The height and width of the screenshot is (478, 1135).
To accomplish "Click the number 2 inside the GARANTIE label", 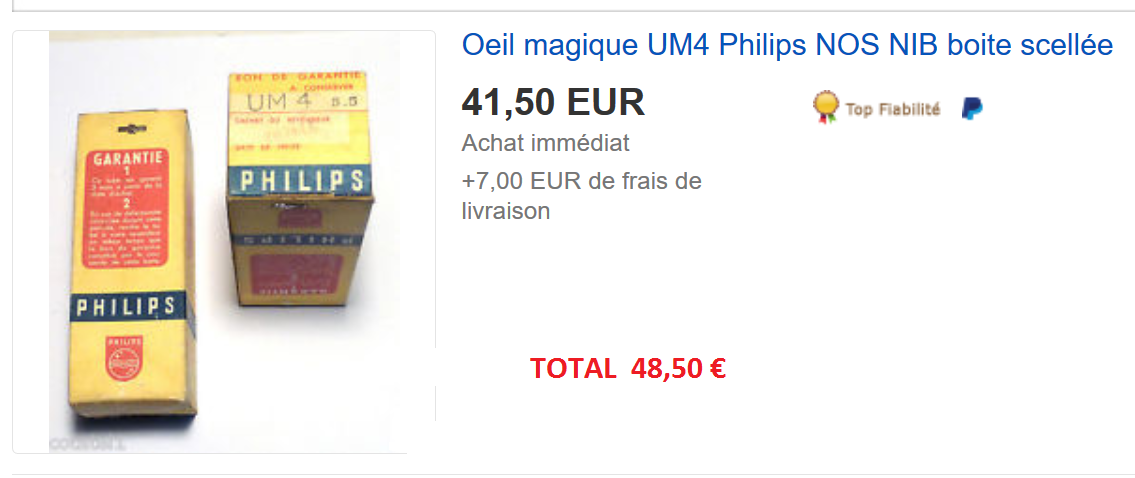I will (126, 204).
